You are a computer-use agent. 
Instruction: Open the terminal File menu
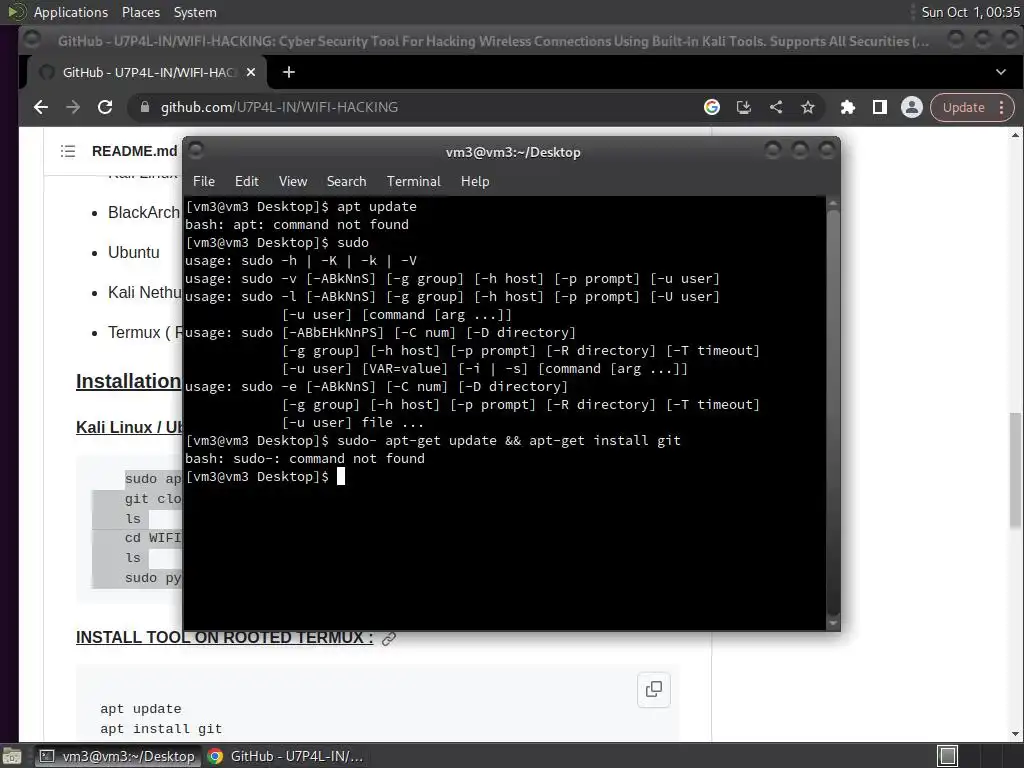pos(204,182)
